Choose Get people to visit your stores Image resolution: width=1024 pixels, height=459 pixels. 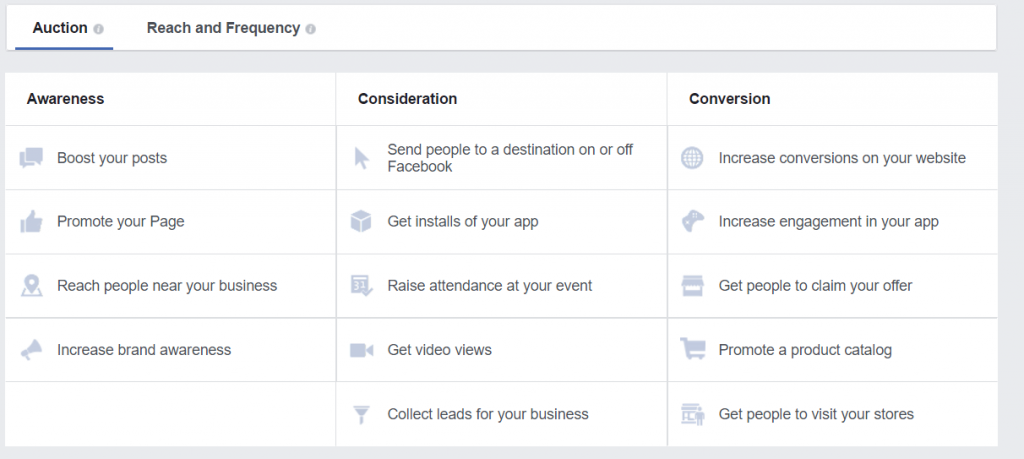[833, 415]
